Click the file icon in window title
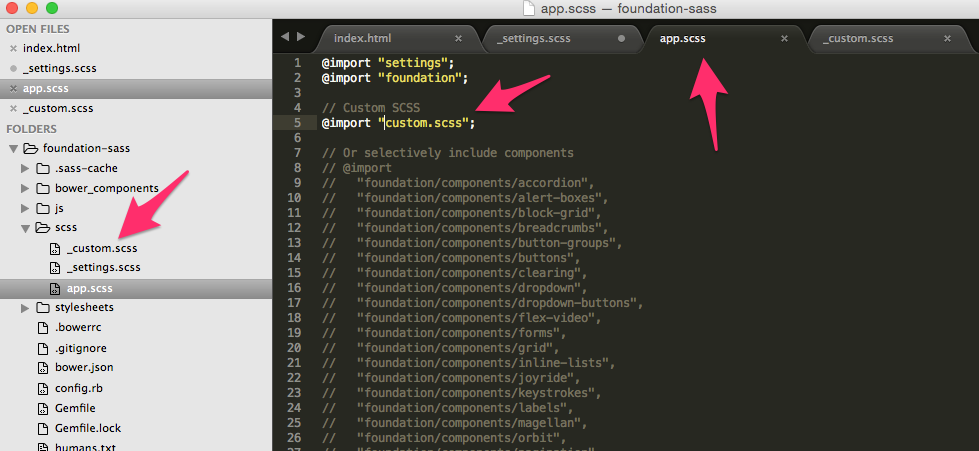 click(529, 8)
